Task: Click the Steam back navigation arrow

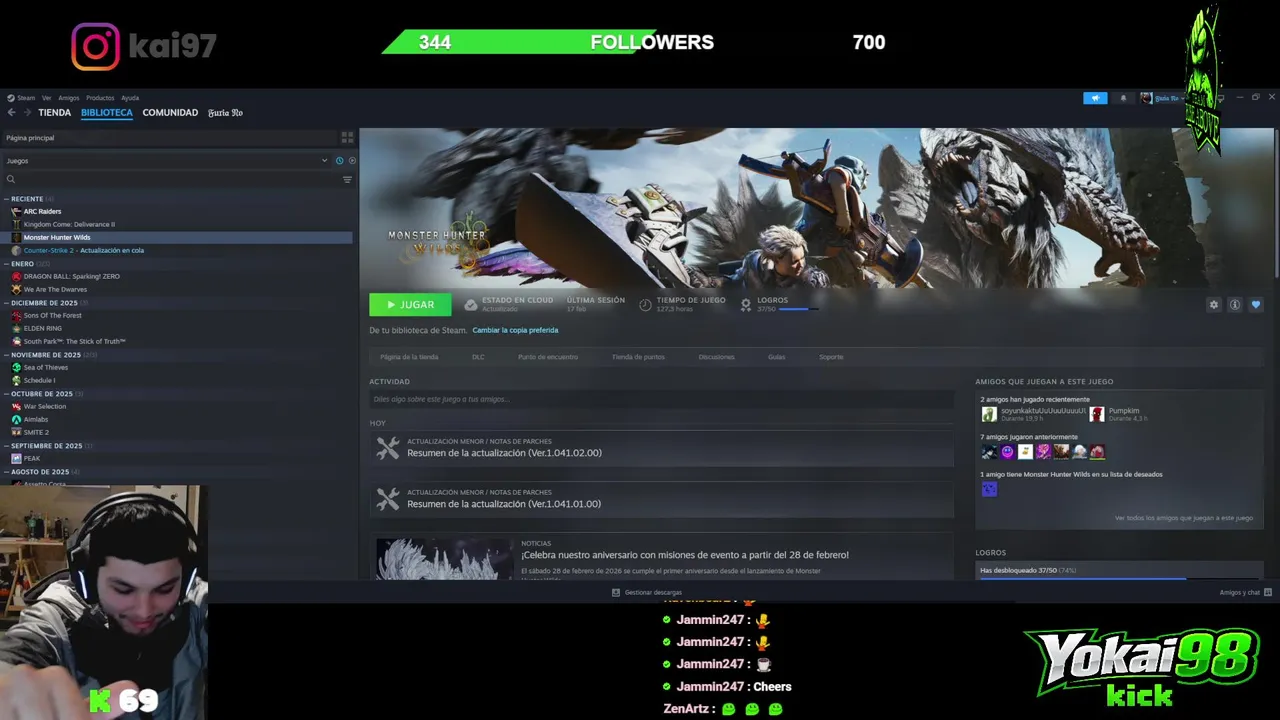Action: click(11, 113)
